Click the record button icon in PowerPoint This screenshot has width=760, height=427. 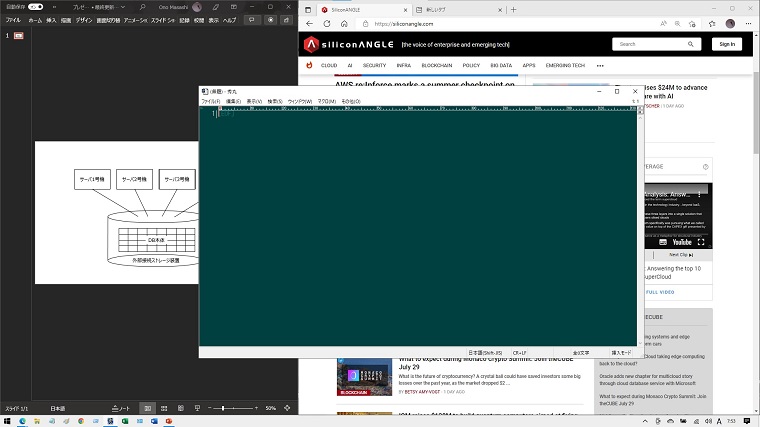click(269, 19)
